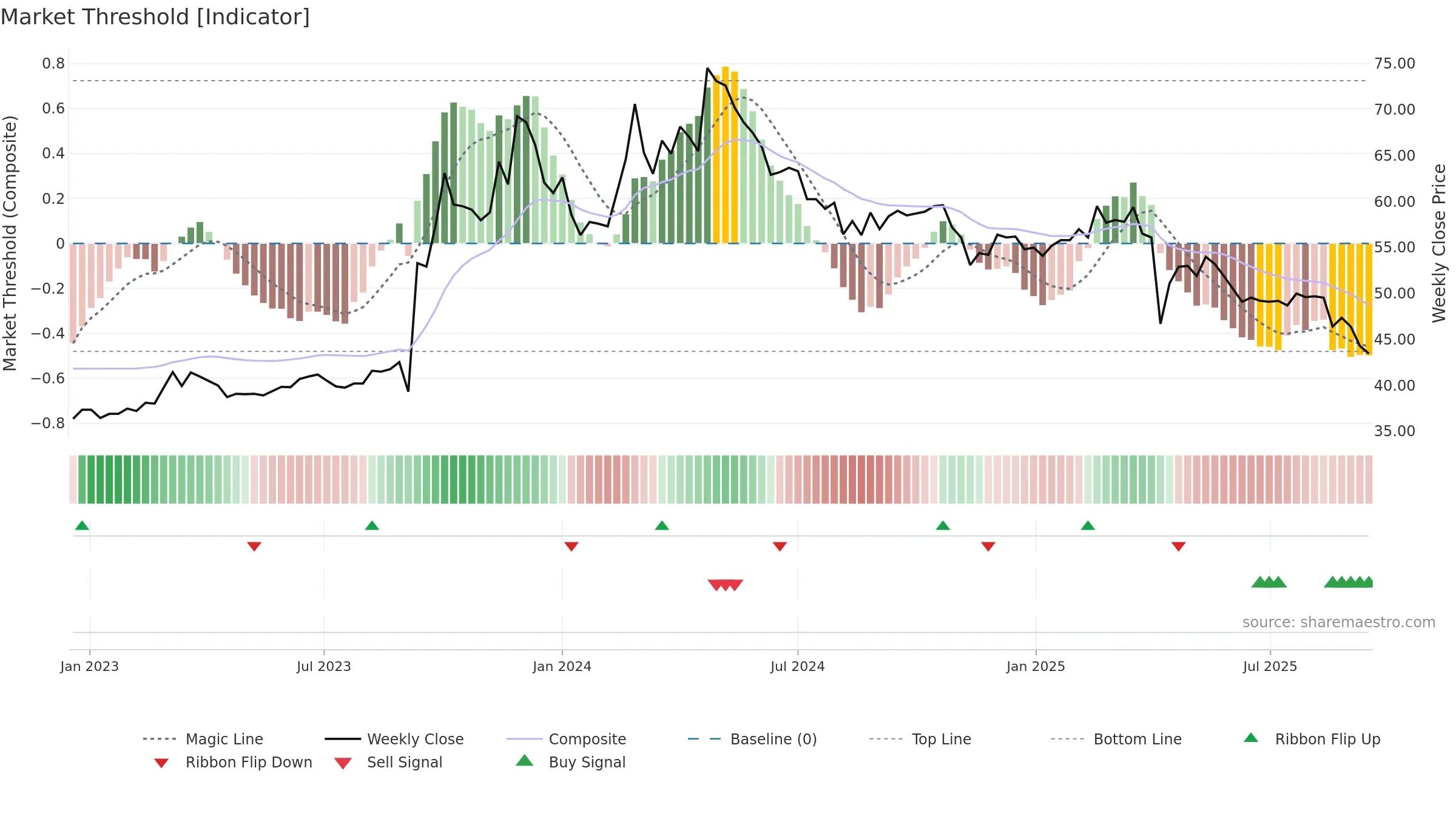Click the Ribbon Flip Up marker near Jan 2023
Screen dimensions: 1456x819
(x=82, y=525)
